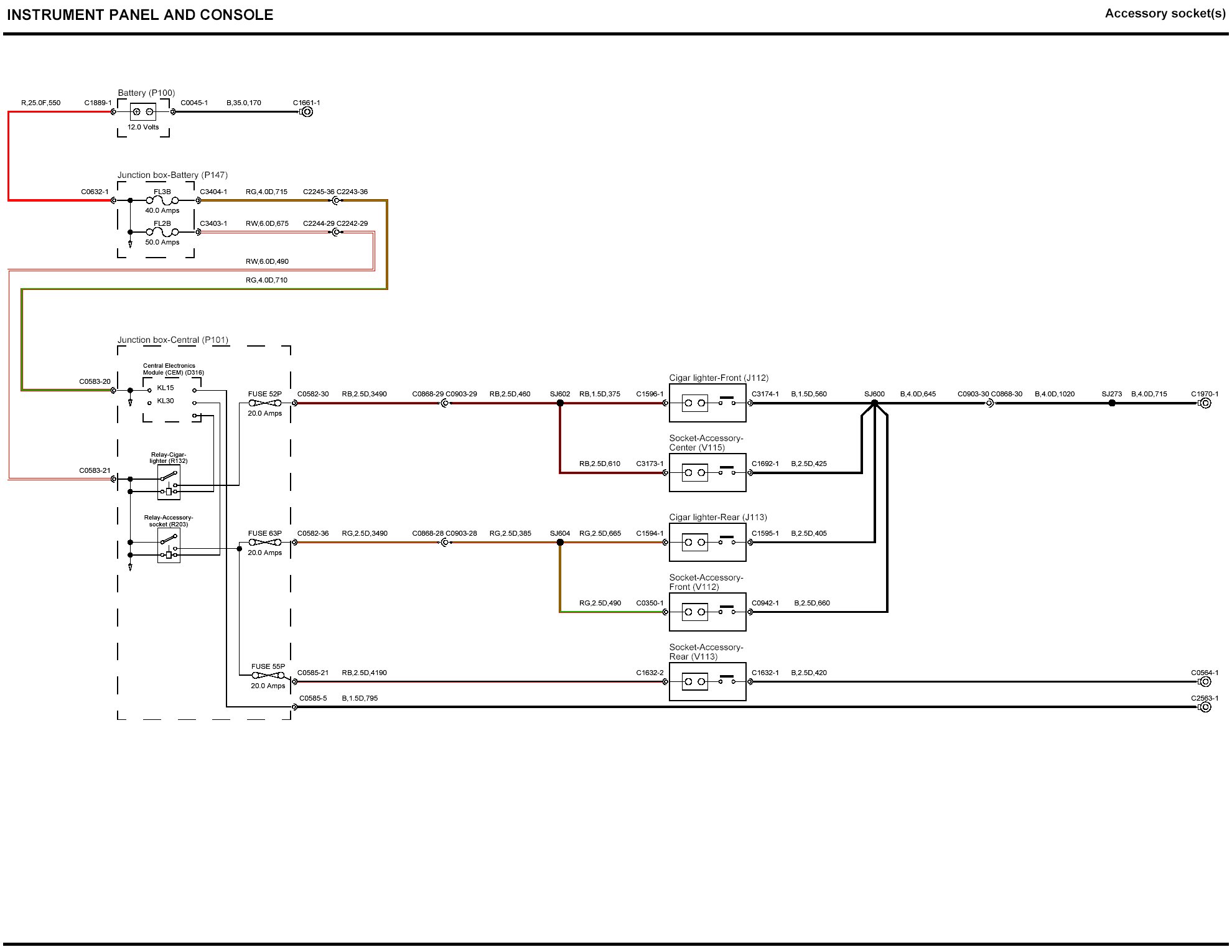1232x952 pixels.
Task: Click the Socket-Accessory-Rear V113 component
Action: click(x=707, y=682)
